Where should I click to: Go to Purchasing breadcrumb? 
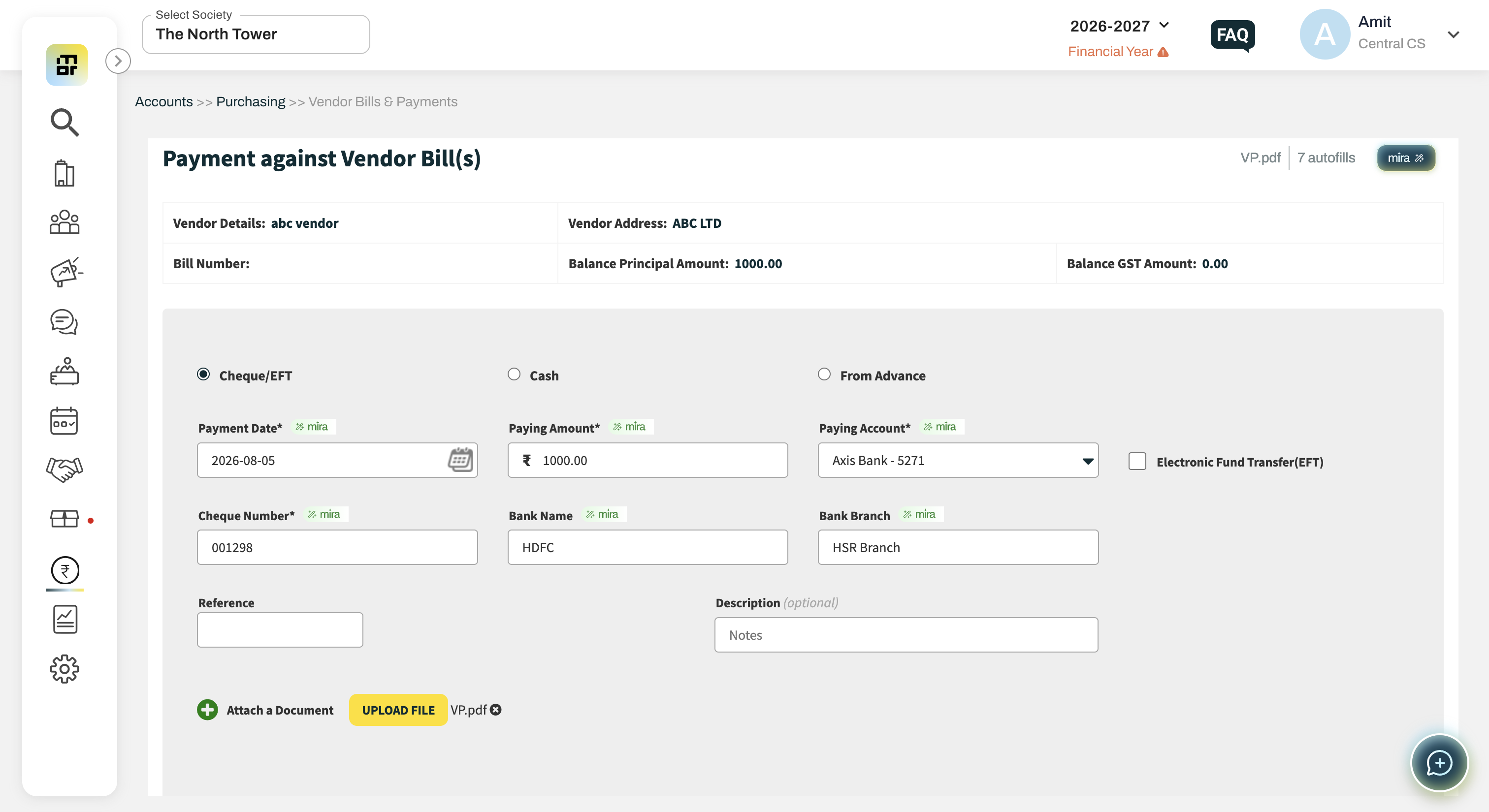pyautogui.click(x=250, y=102)
